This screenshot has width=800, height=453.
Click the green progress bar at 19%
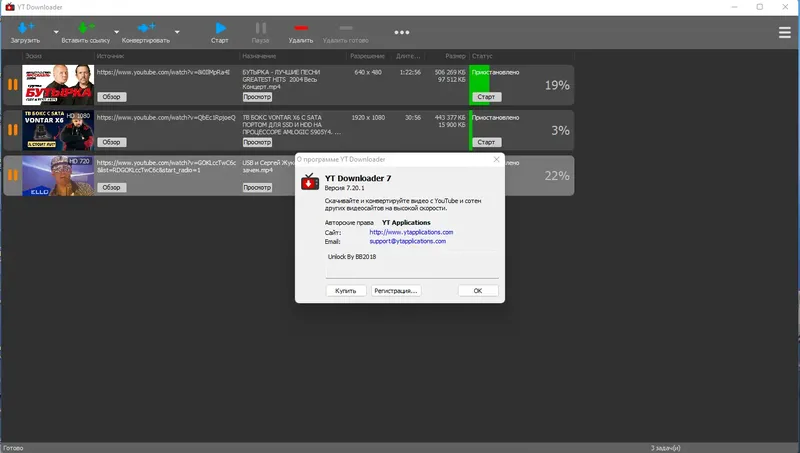(480, 85)
